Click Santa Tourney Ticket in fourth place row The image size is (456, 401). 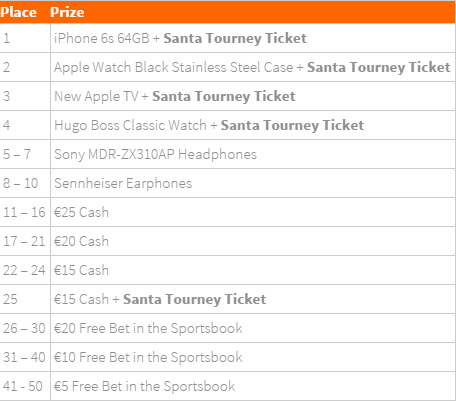(x=292, y=125)
